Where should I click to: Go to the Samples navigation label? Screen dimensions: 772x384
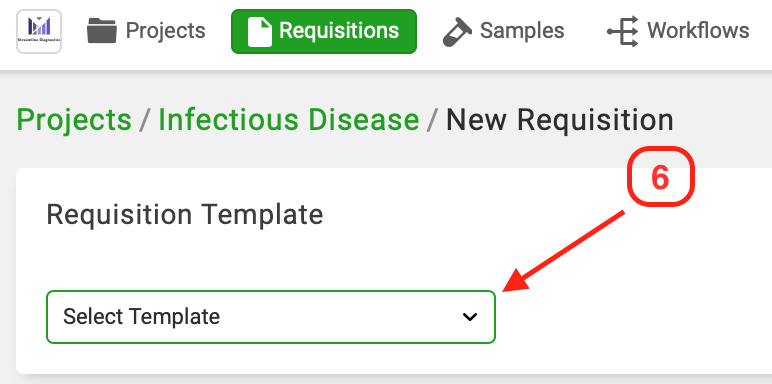coord(522,31)
